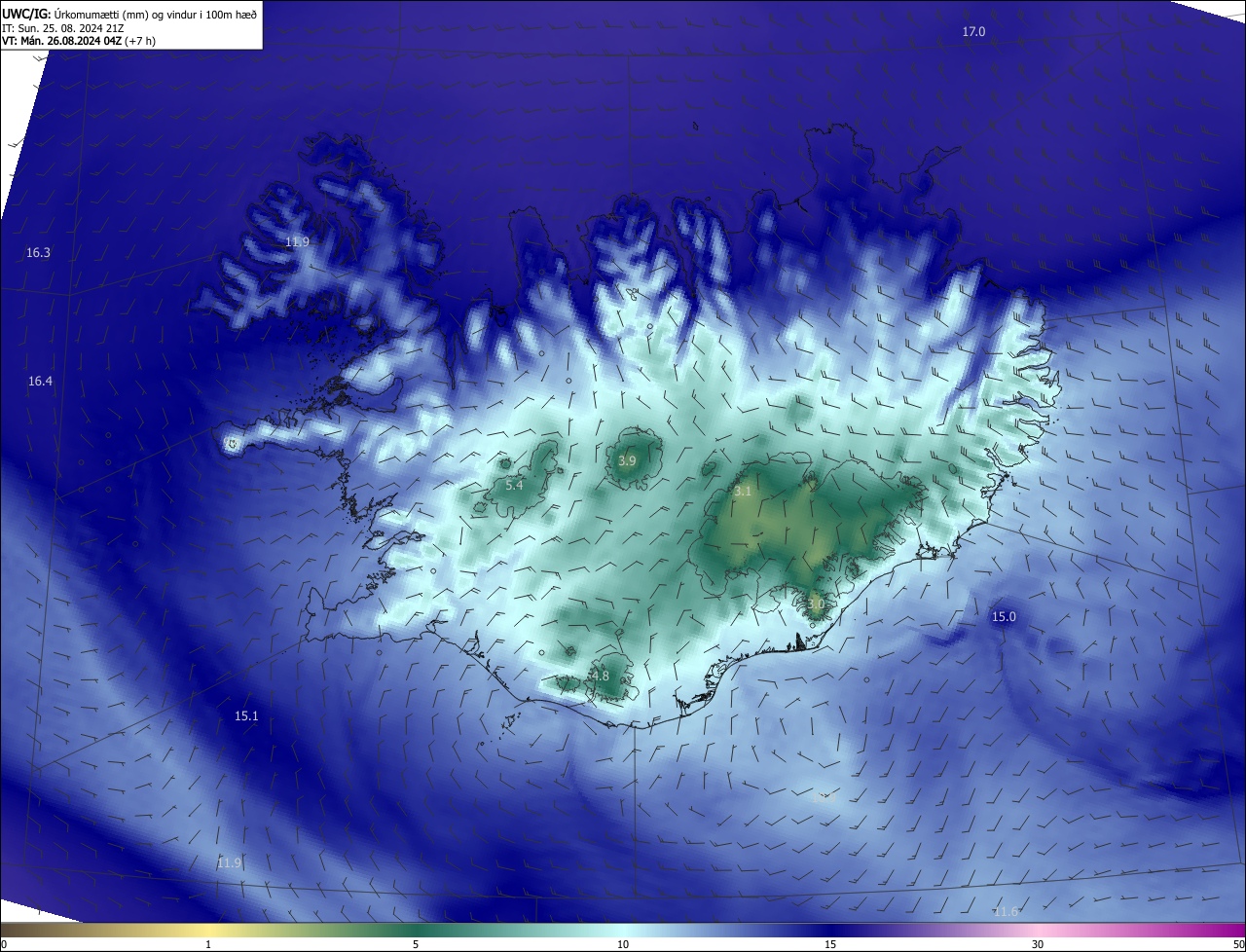Click the 15 tick on the color scale
Image resolution: width=1246 pixels, height=952 pixels.
point(830,945)
